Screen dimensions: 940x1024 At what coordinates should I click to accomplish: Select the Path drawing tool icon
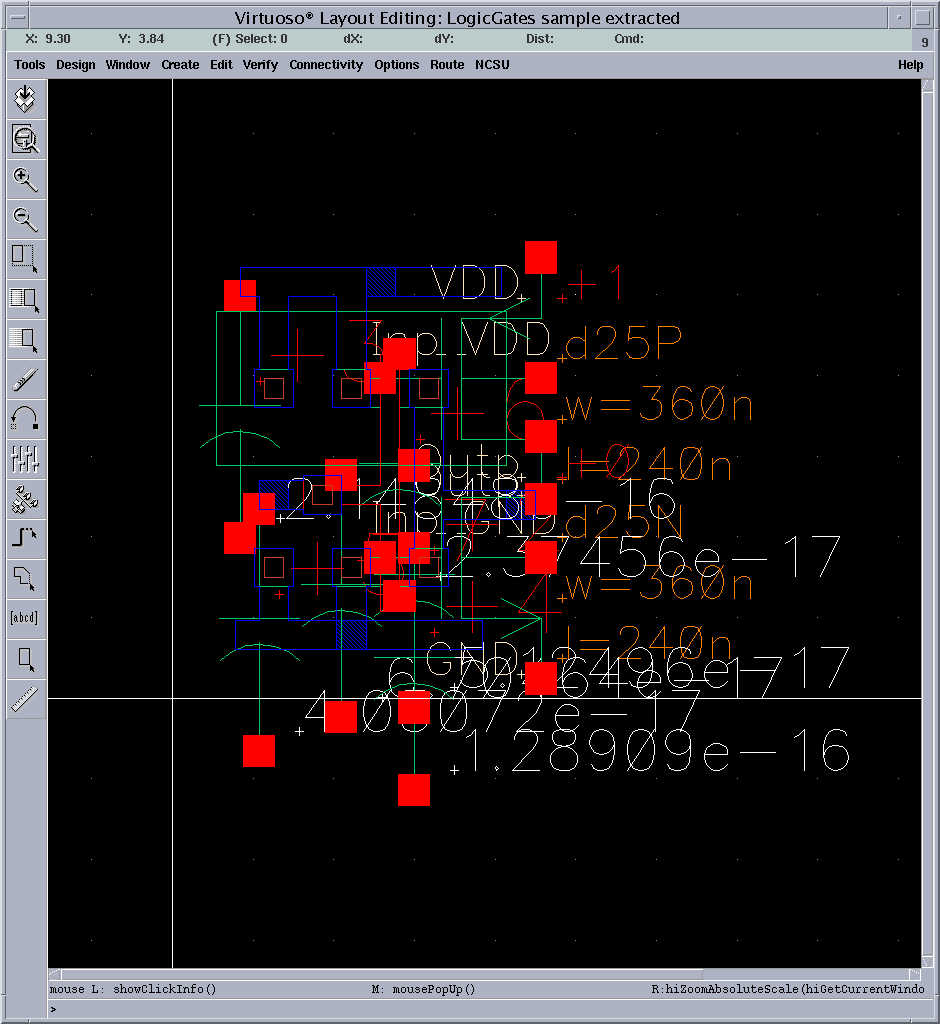tap(25, 538)
